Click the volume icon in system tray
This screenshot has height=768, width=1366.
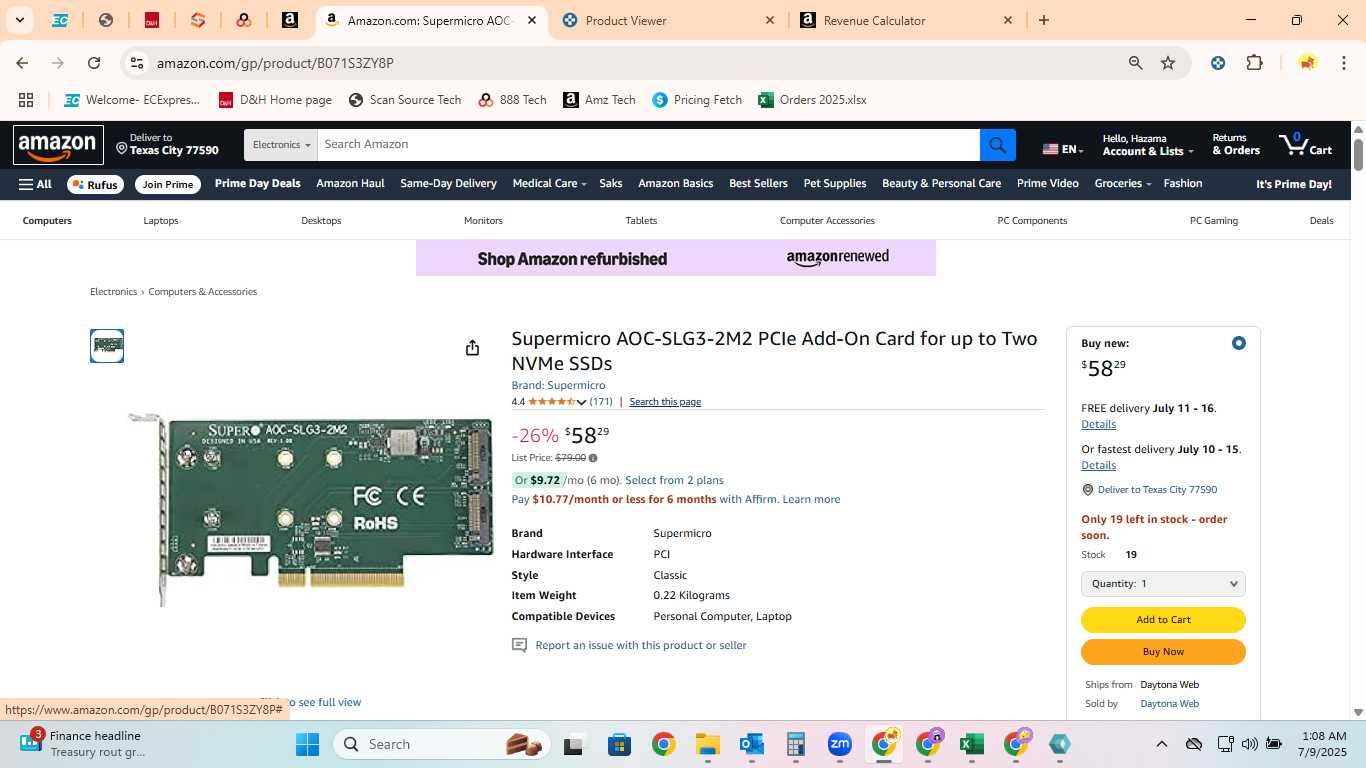click(1249, 744)
